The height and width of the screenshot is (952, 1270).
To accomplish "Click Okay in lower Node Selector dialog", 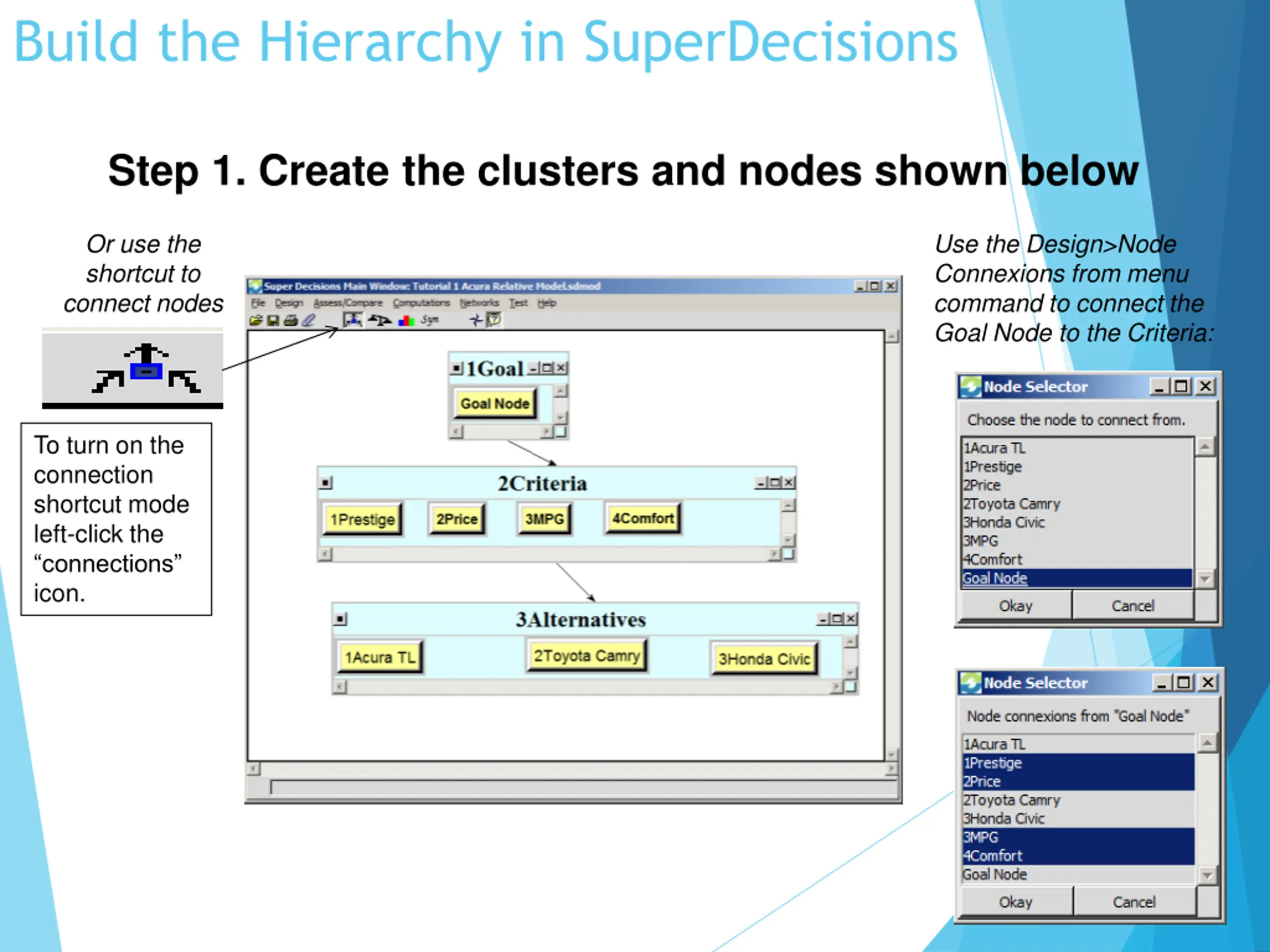I will pos(1016,902).
